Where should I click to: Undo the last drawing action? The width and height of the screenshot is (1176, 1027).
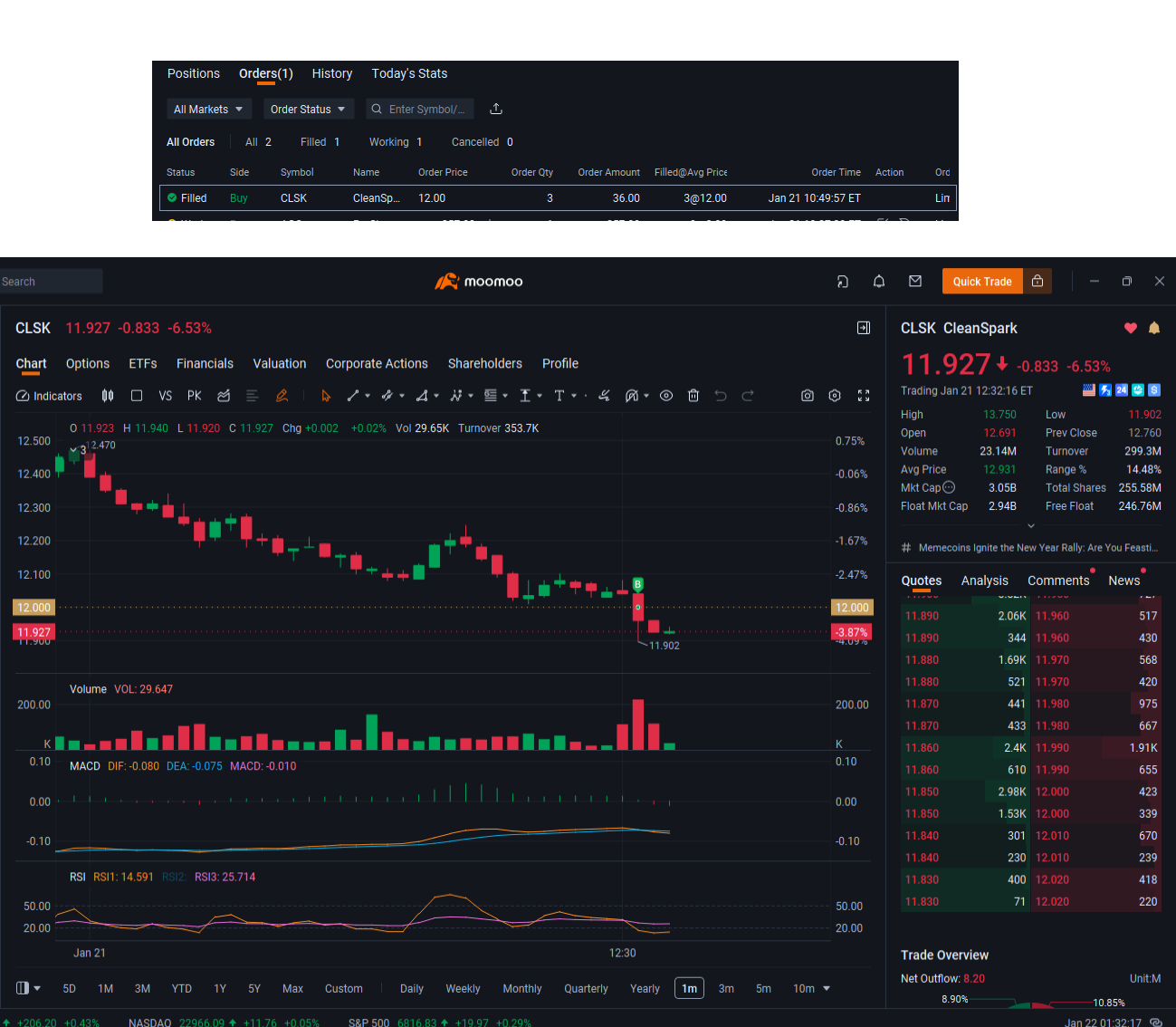[721, 396]
